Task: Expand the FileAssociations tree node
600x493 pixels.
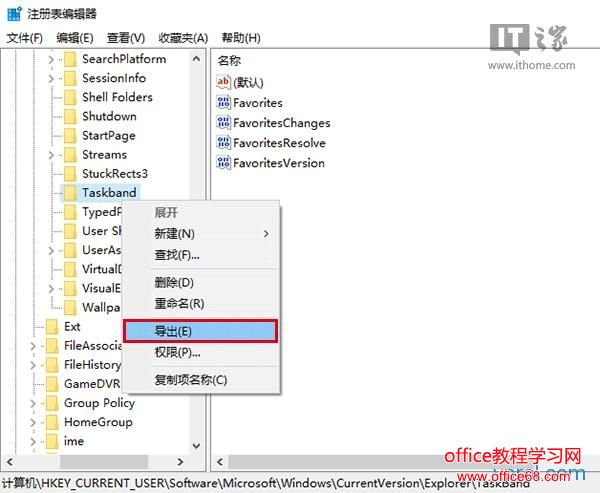Action: point(33,346)
